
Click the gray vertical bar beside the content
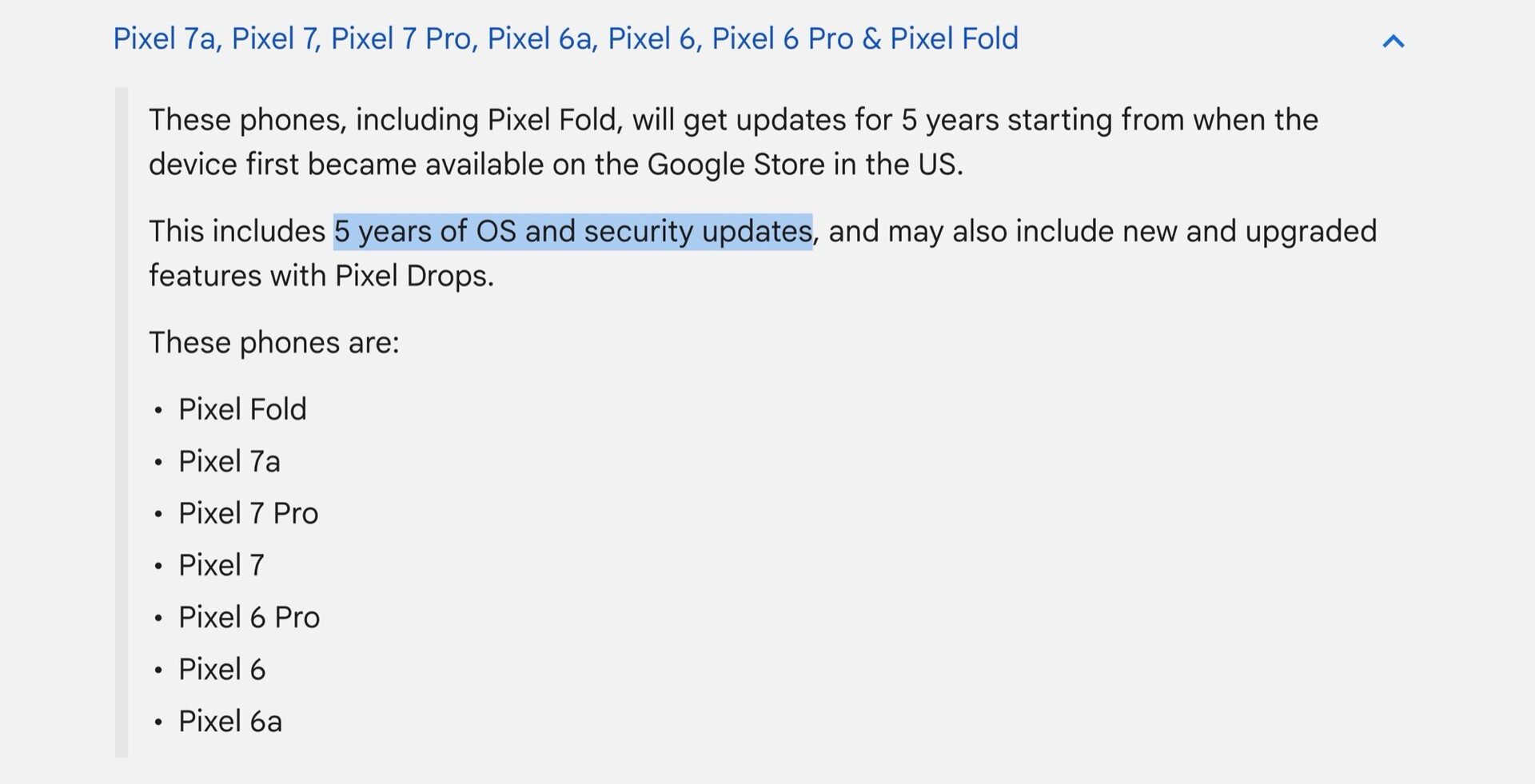click(x=122, y=422)
